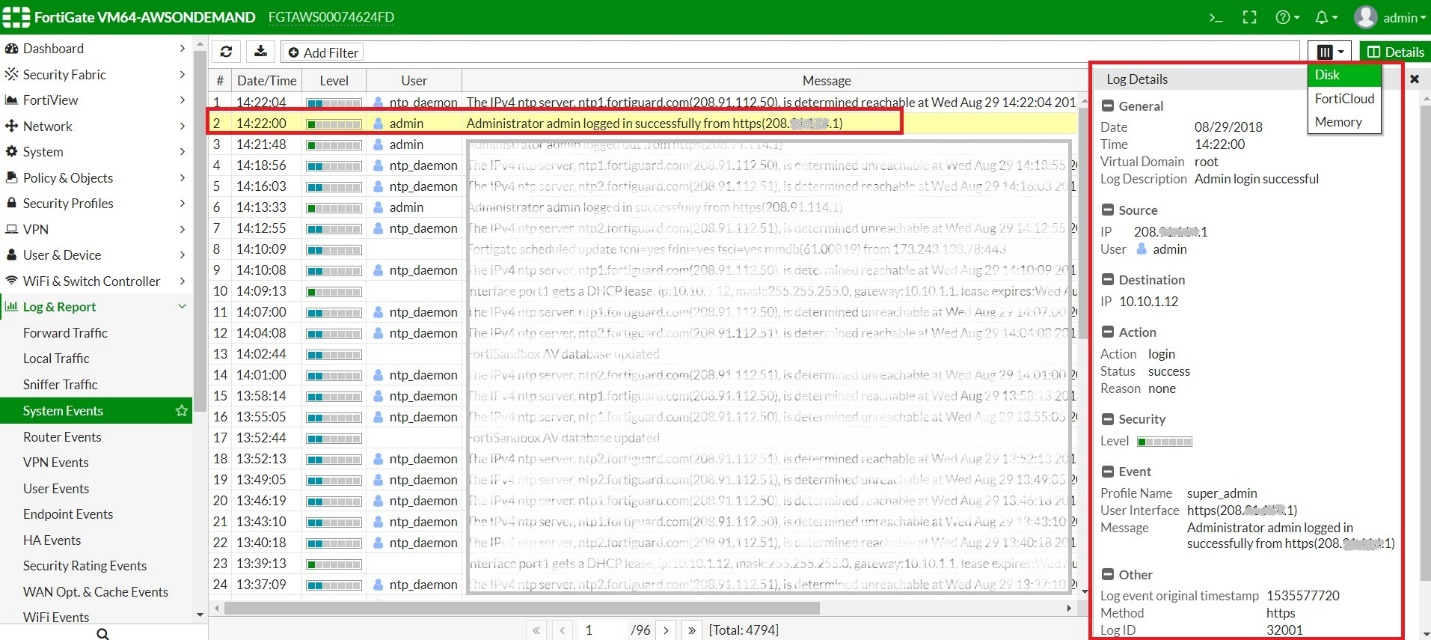Open the admin user account menu

[x=1390, y=17]
